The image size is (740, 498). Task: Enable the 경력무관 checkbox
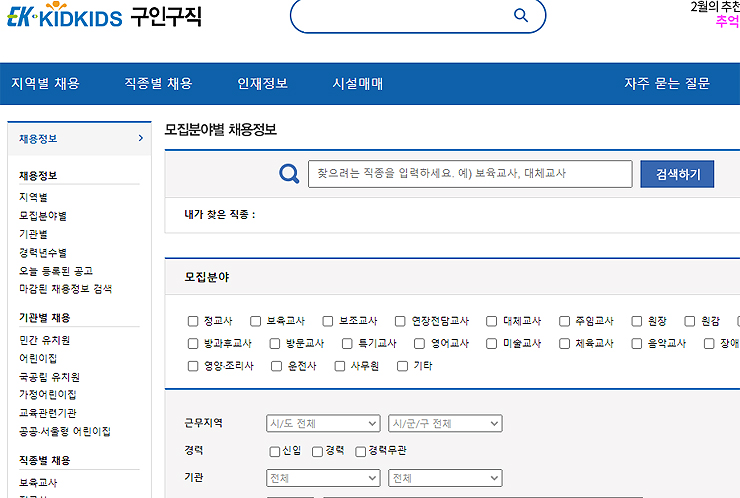tap(361, 452)
